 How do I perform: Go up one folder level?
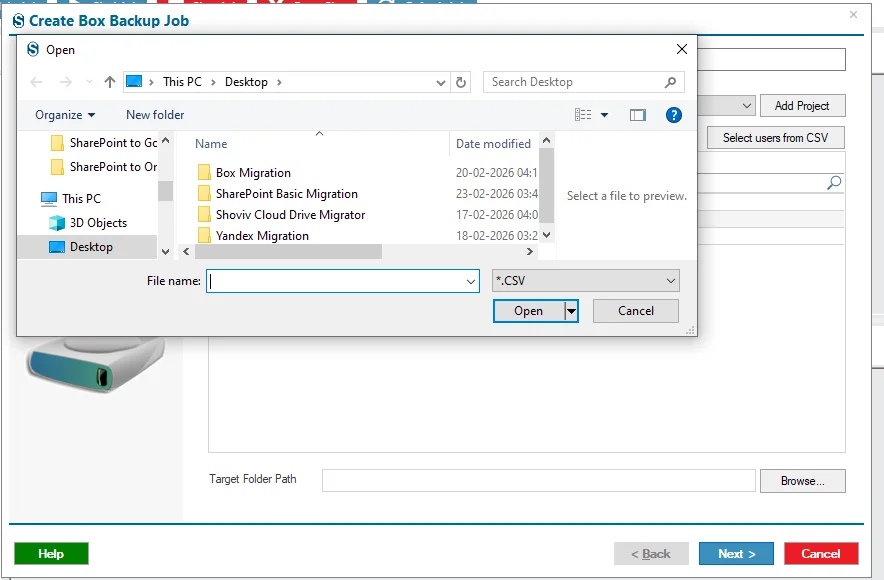coord(110,82)
